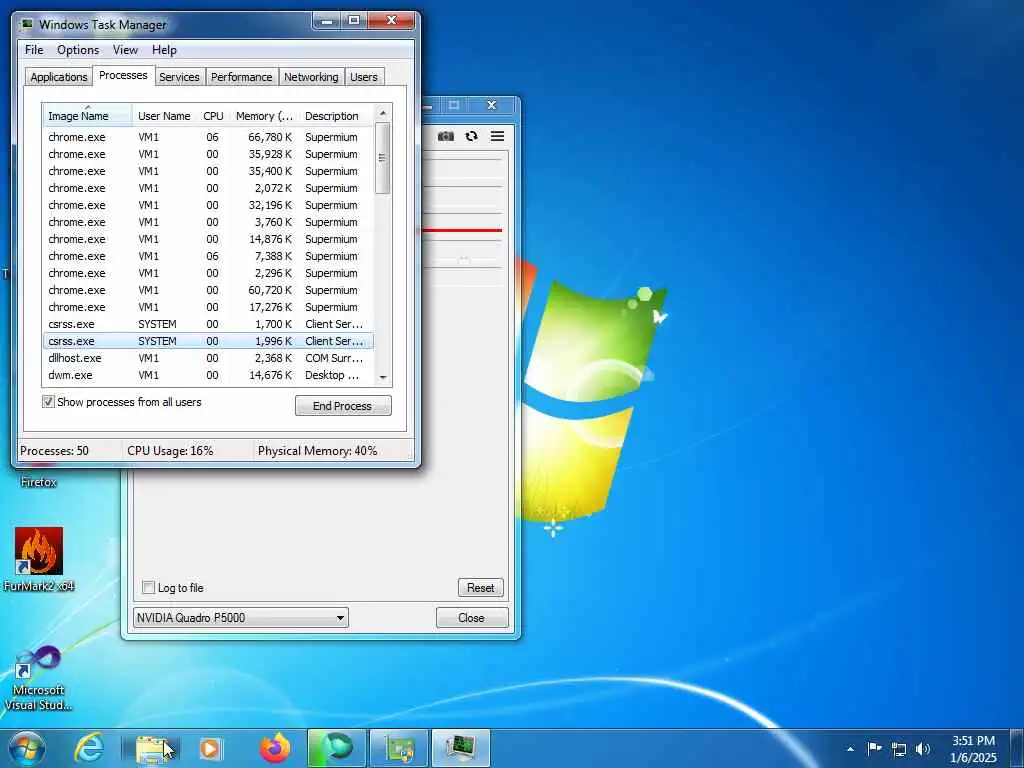
Task: Click the End Process button
Action: point(343,406)
